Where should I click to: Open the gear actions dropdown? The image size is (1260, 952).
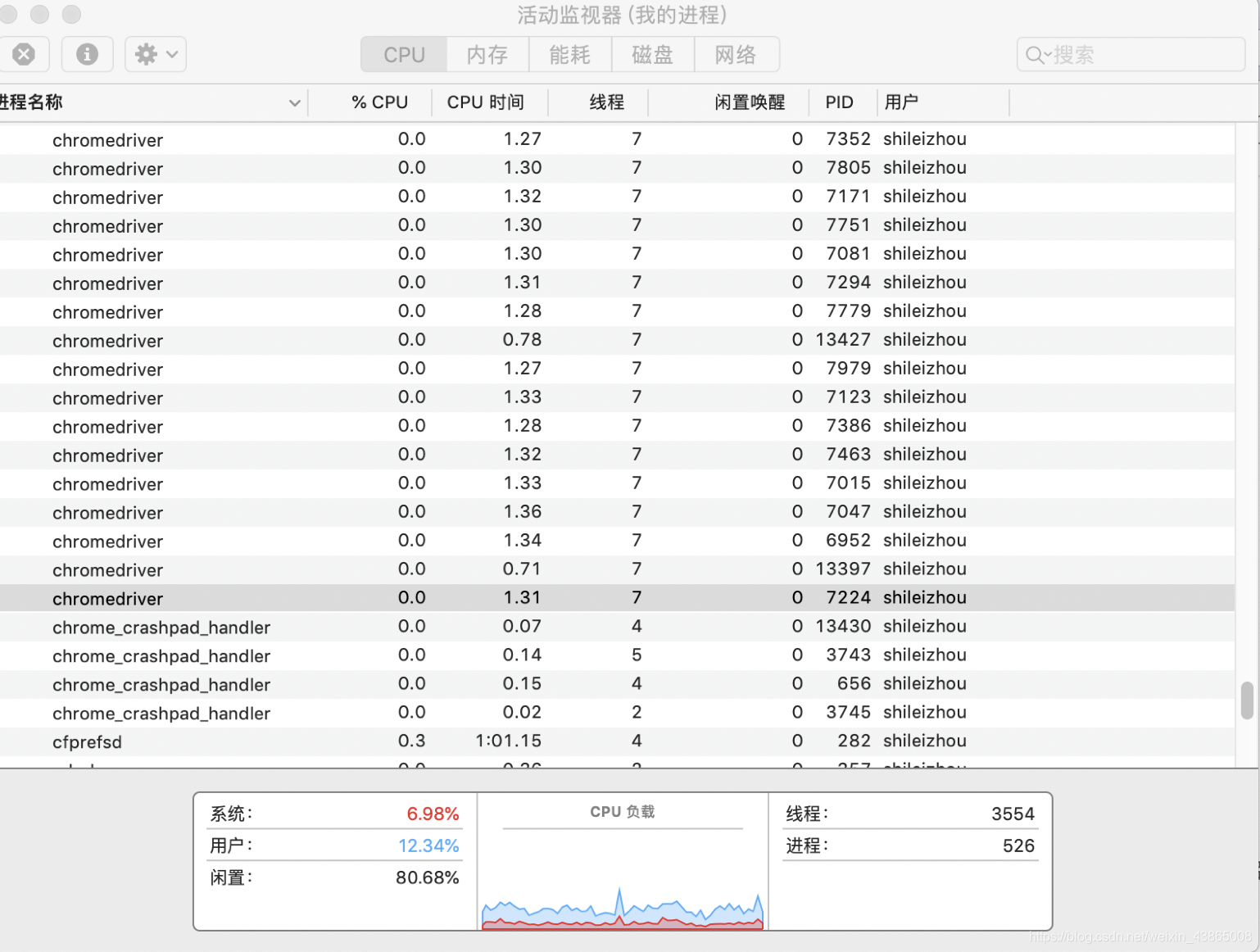coord(156,55)
